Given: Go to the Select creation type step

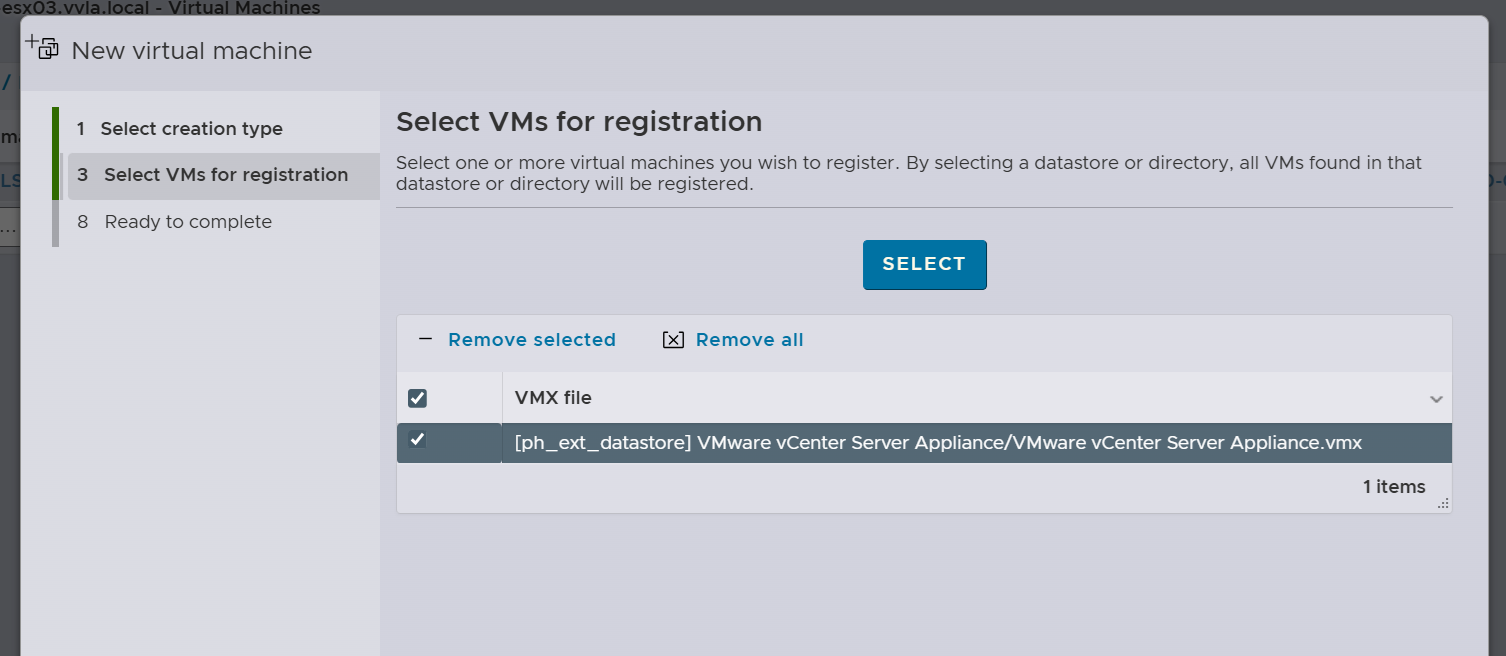Looking at the screenshot, I should tap(191, 128).
